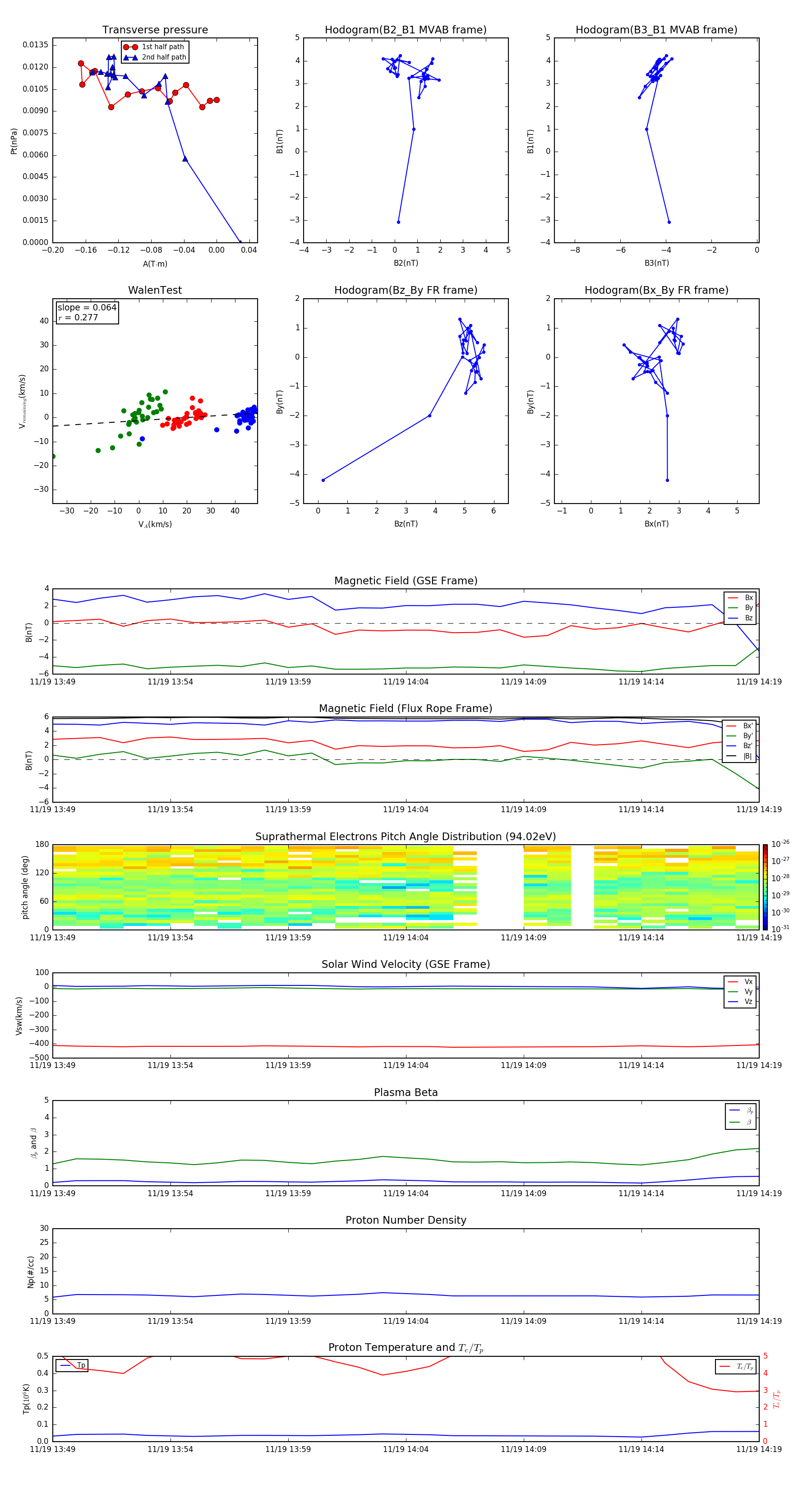Click the 'pitch angle (deg)' axis label
812x1489 pixels.
click(25, 887)
